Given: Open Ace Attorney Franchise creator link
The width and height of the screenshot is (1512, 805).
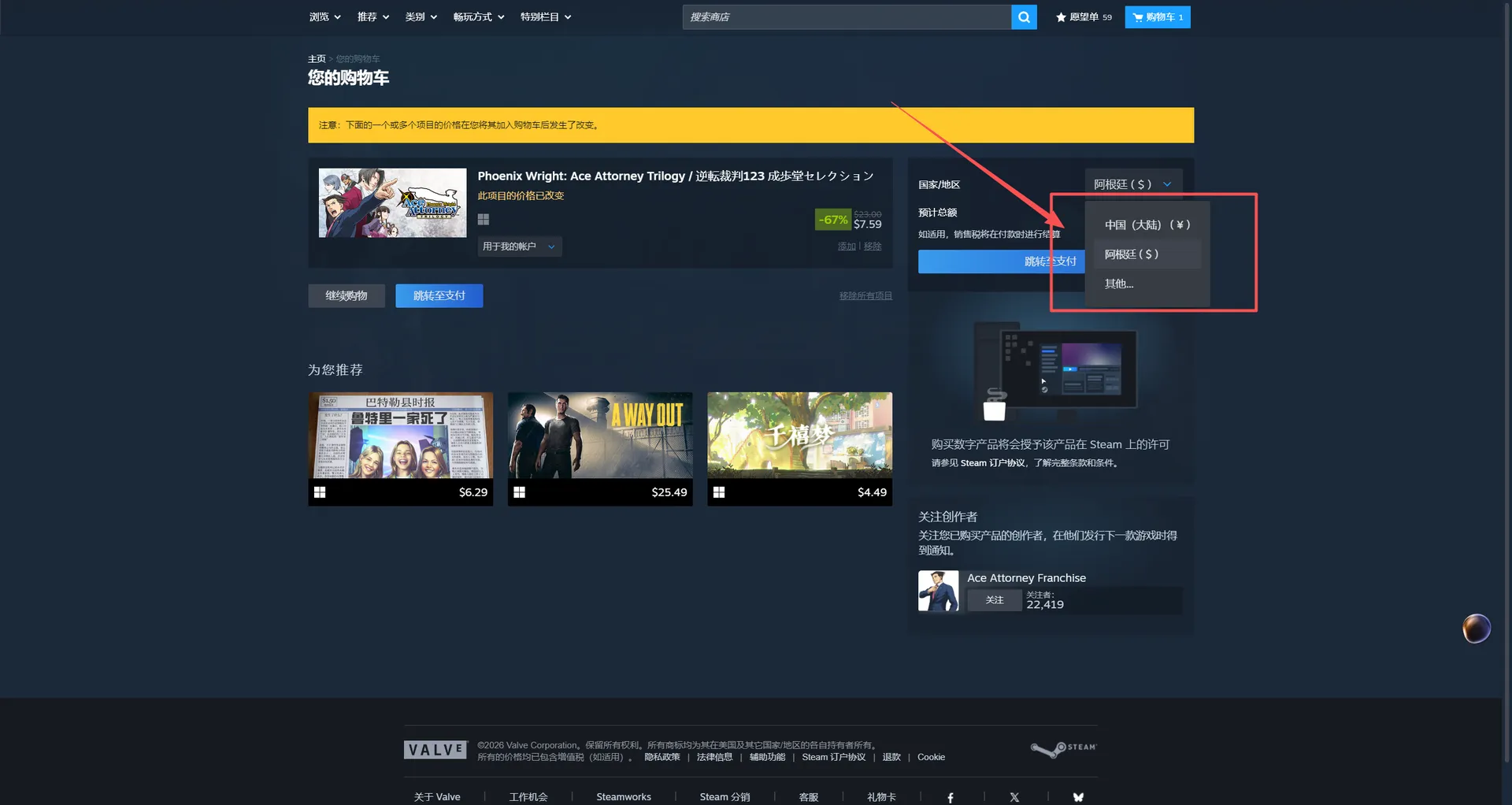Looking at the screenshot, I should [x=1026, y=578].
